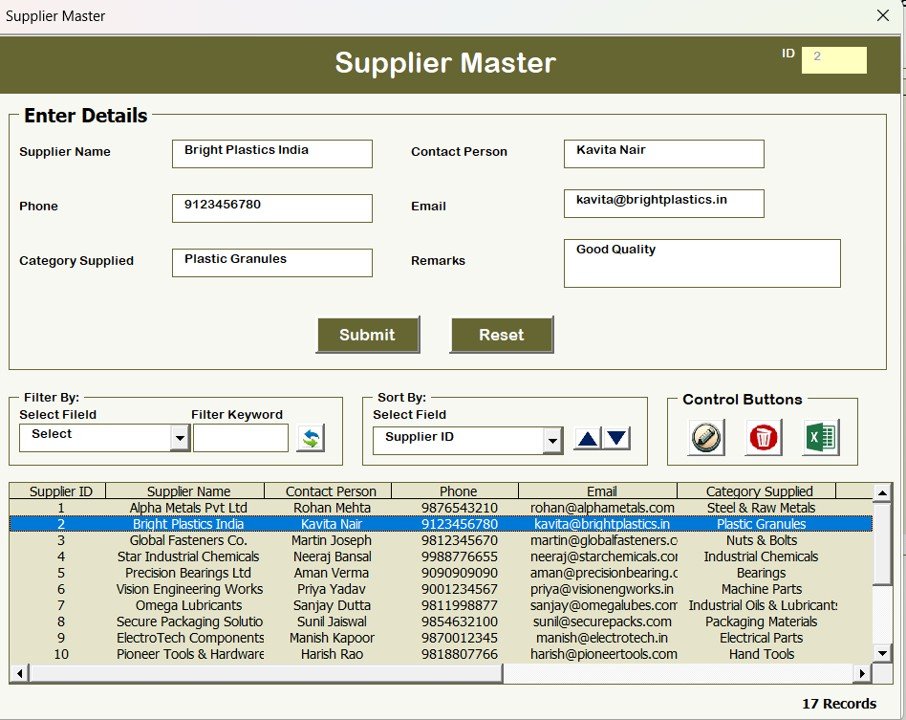Sort descending with the blue down triangle
The image size is (906, 720).
[x=616, y=437]
